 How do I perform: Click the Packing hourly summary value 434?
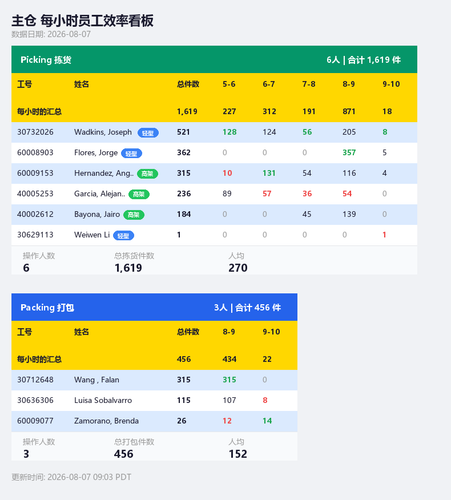pos(229,359)
